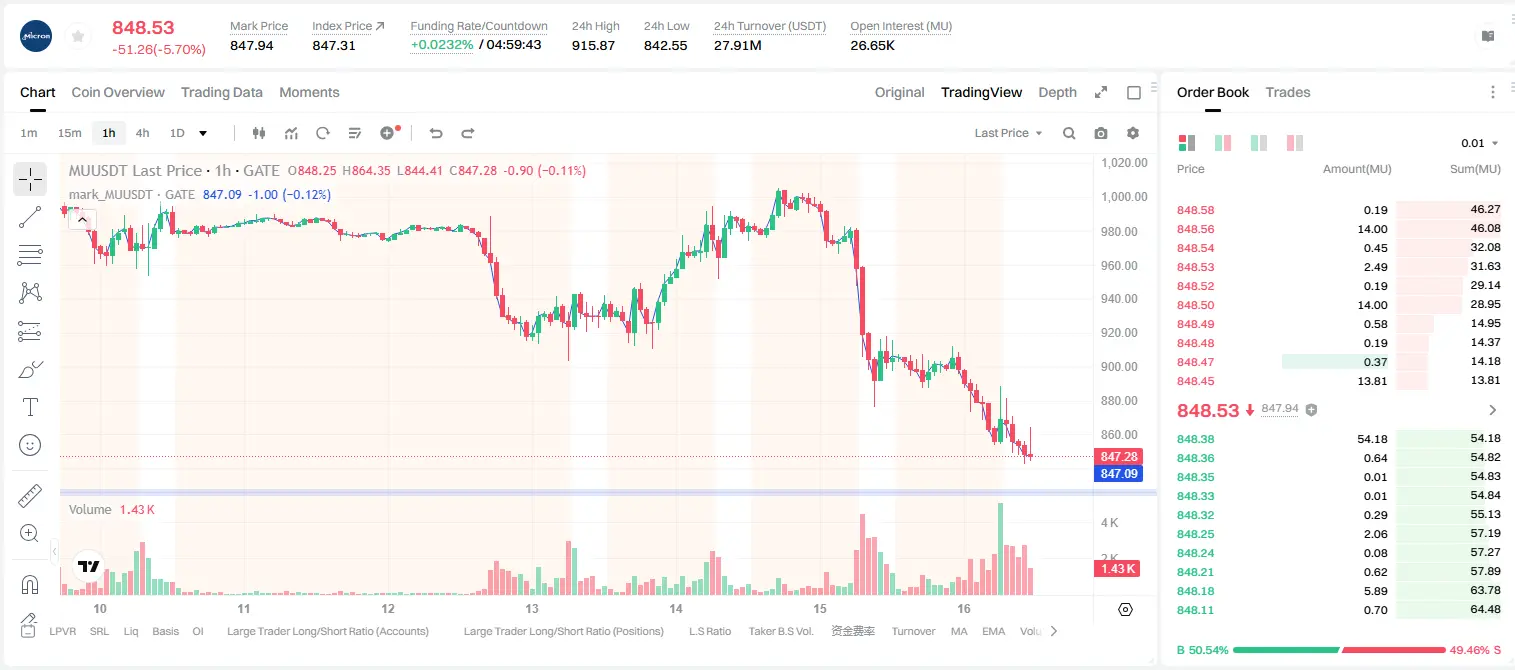Open the emoji sticker tool
Image resolution: width=1515 pixels, height=670 pixels.
click(30, 445)
